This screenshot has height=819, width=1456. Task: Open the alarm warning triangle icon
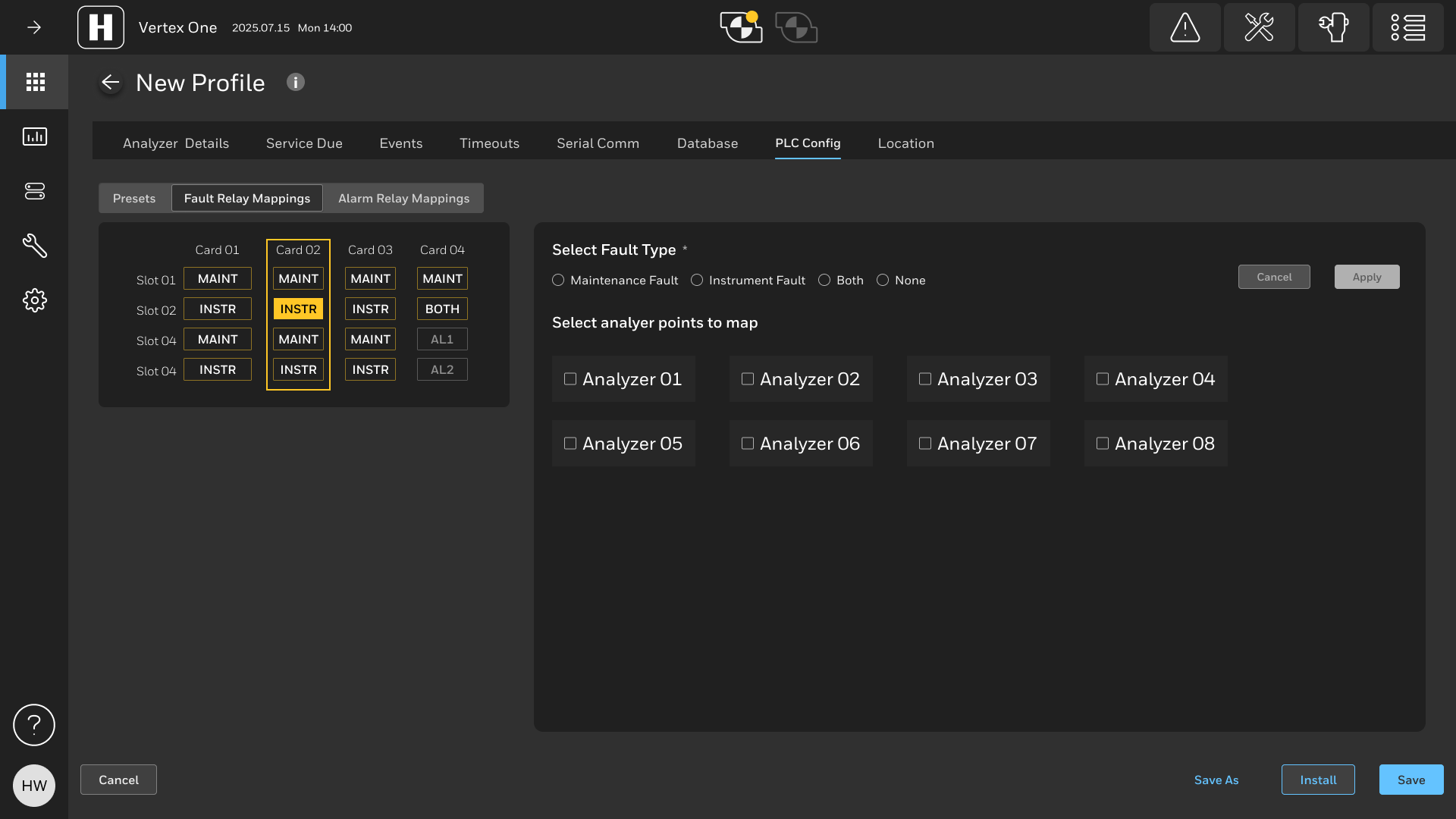click(x=1185, y=27)
